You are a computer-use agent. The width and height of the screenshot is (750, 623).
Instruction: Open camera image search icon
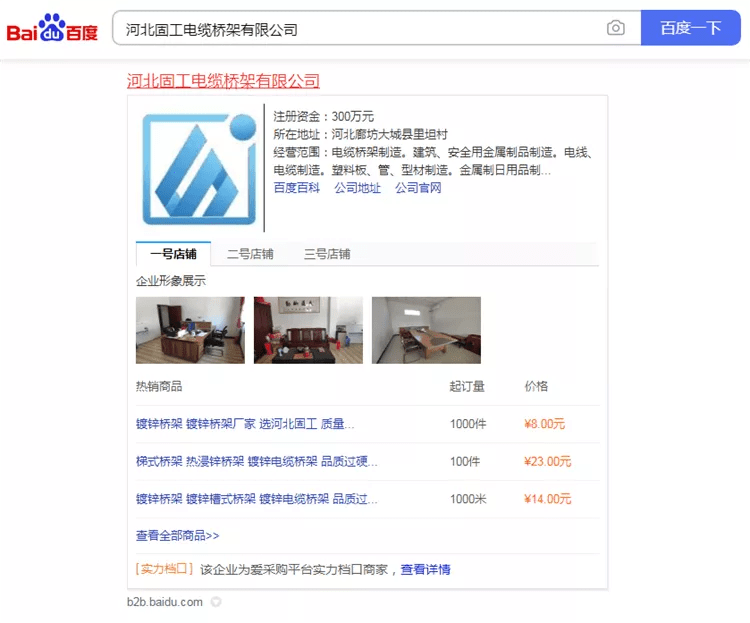[616, 28]
